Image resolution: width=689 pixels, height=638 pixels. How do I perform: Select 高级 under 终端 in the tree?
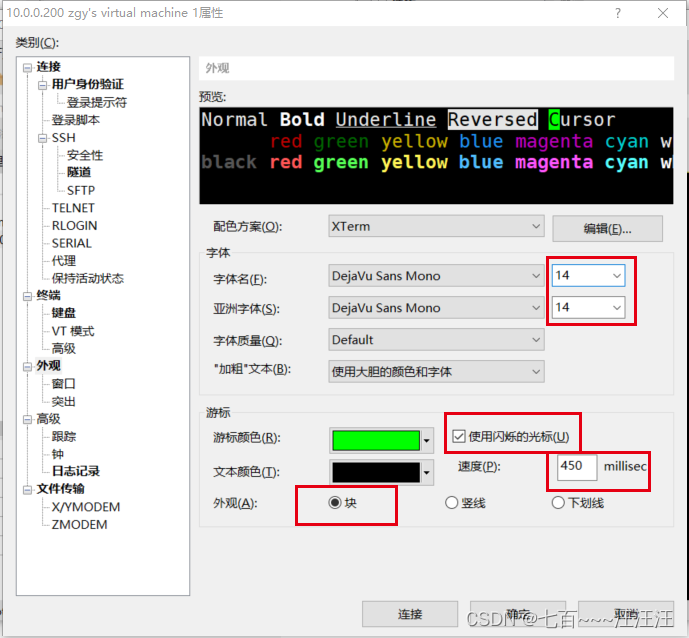[64, 348]
